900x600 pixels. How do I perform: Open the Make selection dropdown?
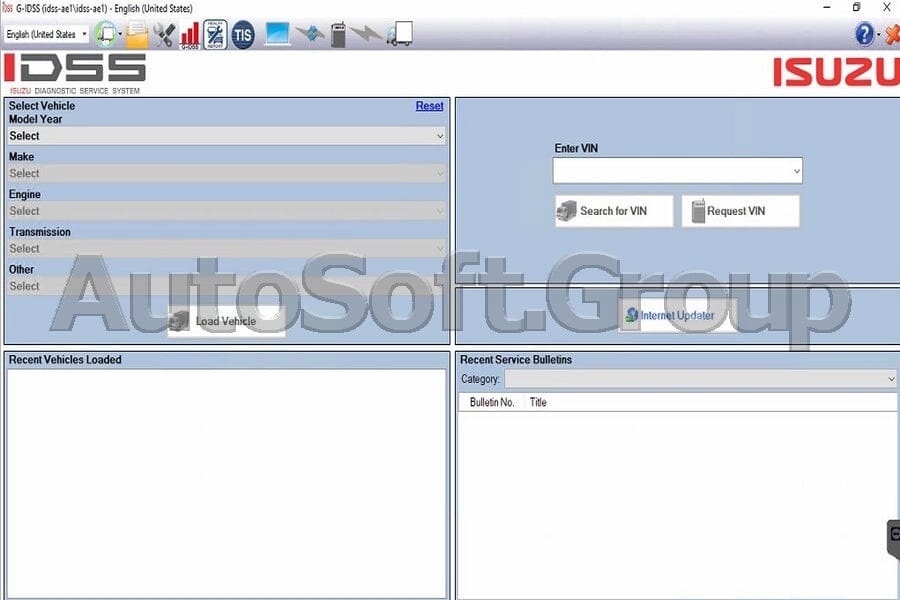click(224, 173)
